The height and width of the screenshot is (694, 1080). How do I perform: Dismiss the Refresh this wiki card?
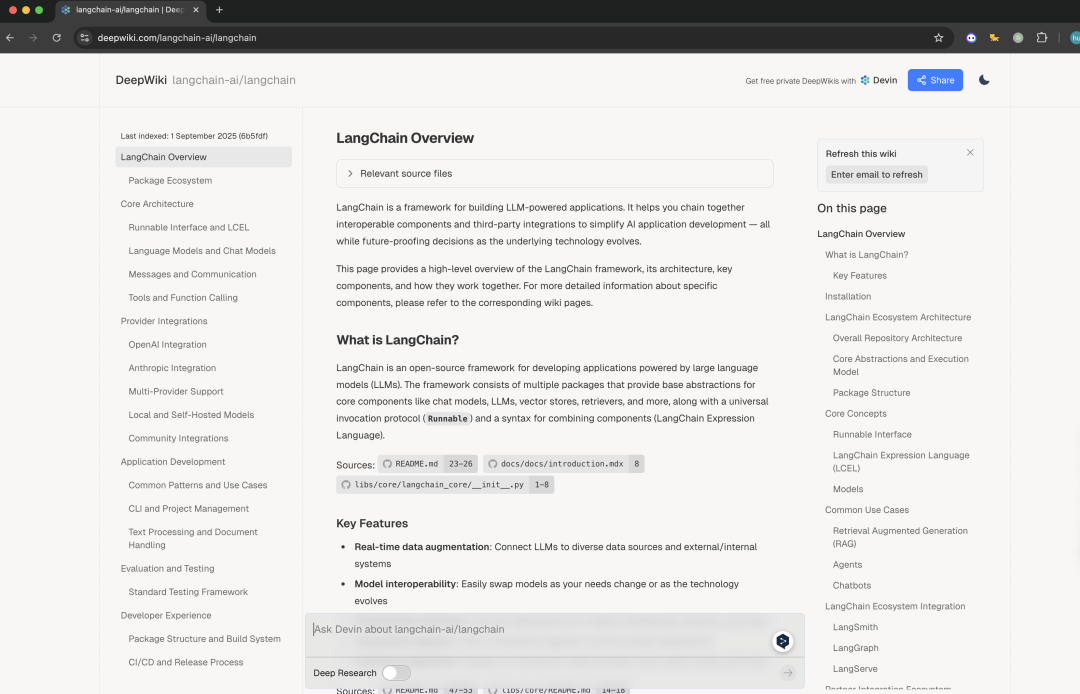(970, 151)
